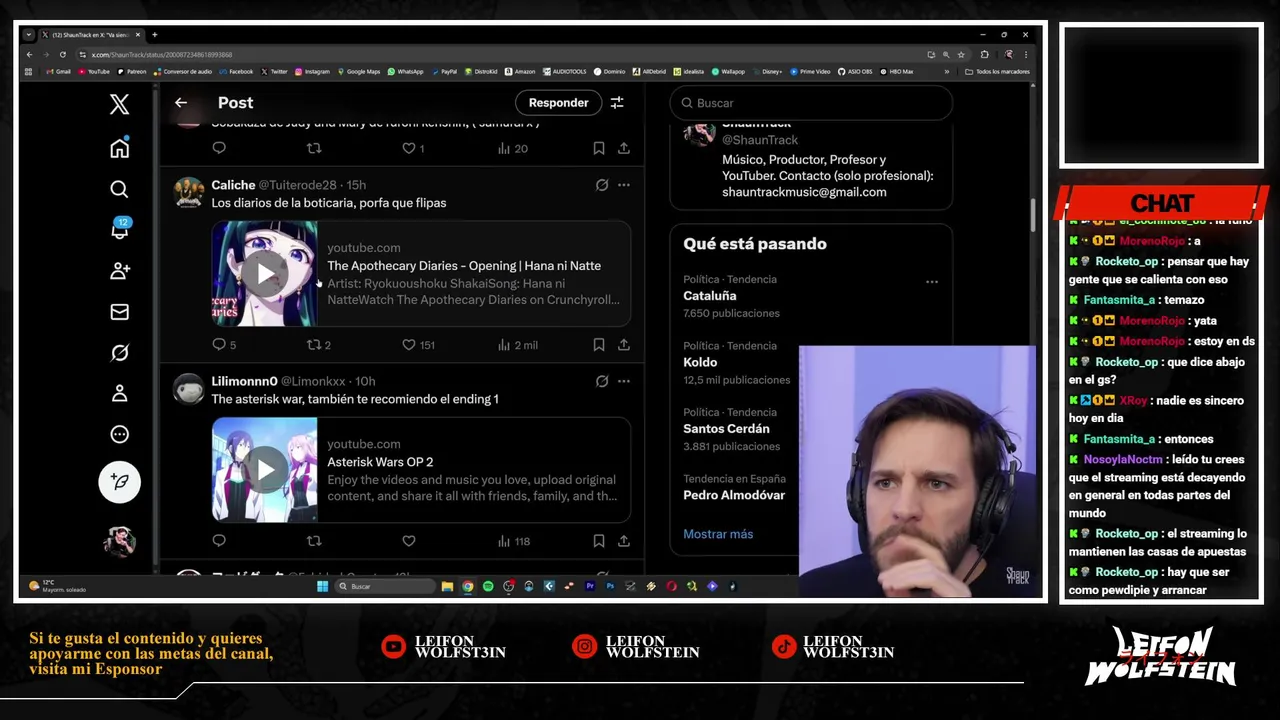Reply to Caliche's post
The image size is (1280, 720).
[219, 344]
